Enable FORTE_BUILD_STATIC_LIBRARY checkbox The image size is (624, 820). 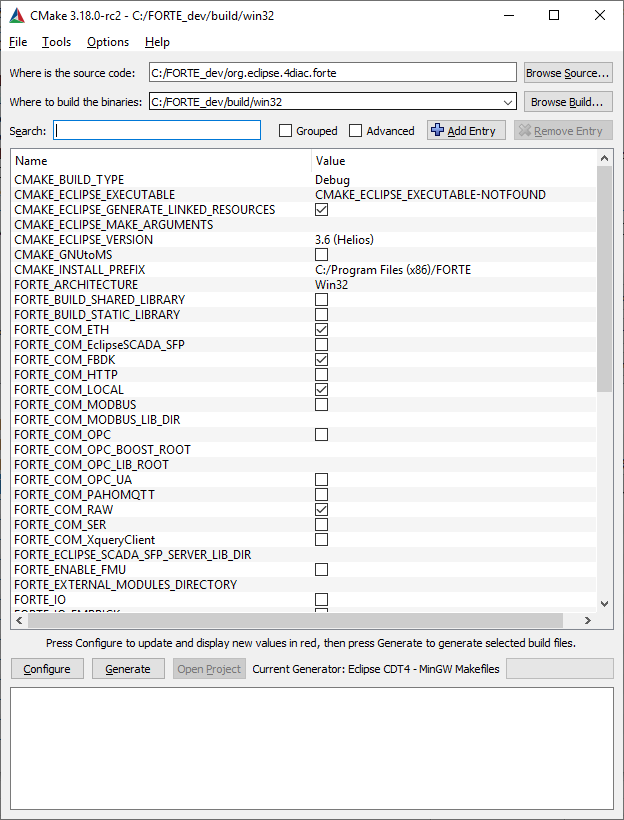[322, 315]
